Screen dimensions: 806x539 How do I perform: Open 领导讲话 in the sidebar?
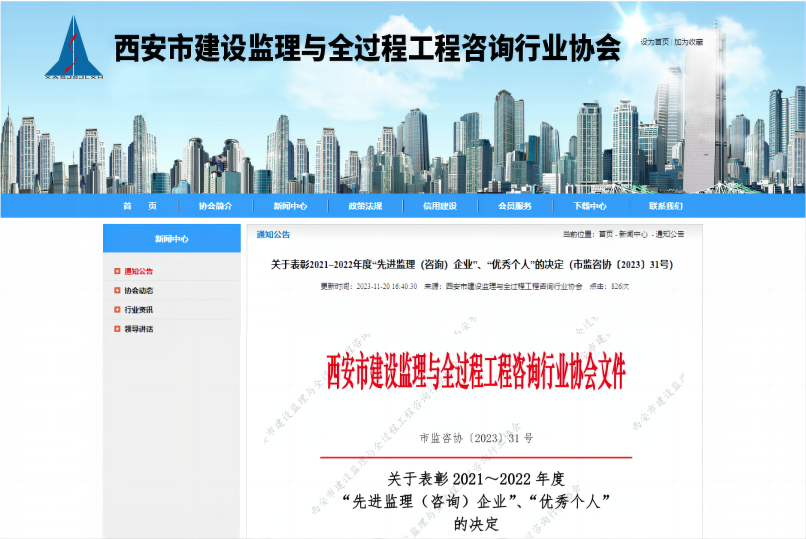pyautogui.click(x=138, y=329)
